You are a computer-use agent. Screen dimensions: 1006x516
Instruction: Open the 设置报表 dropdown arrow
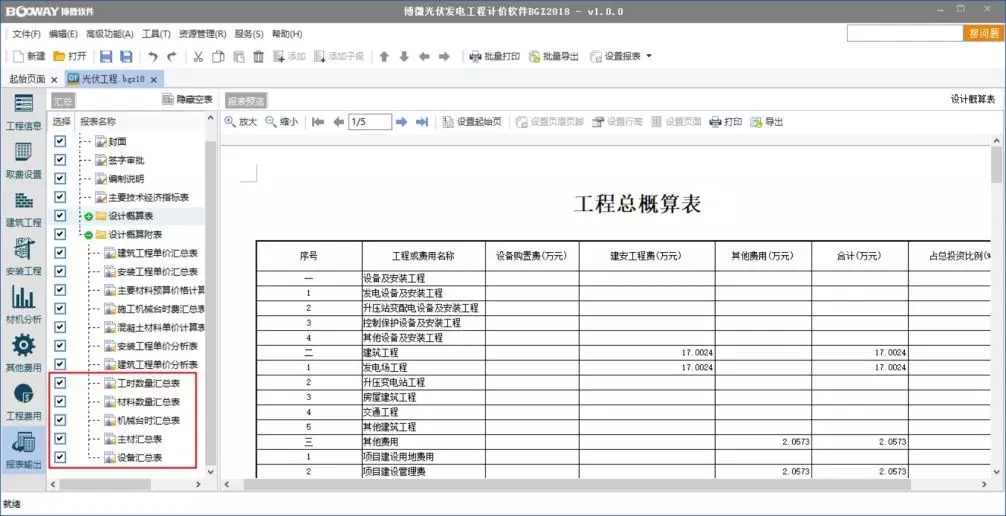[649, 56]
